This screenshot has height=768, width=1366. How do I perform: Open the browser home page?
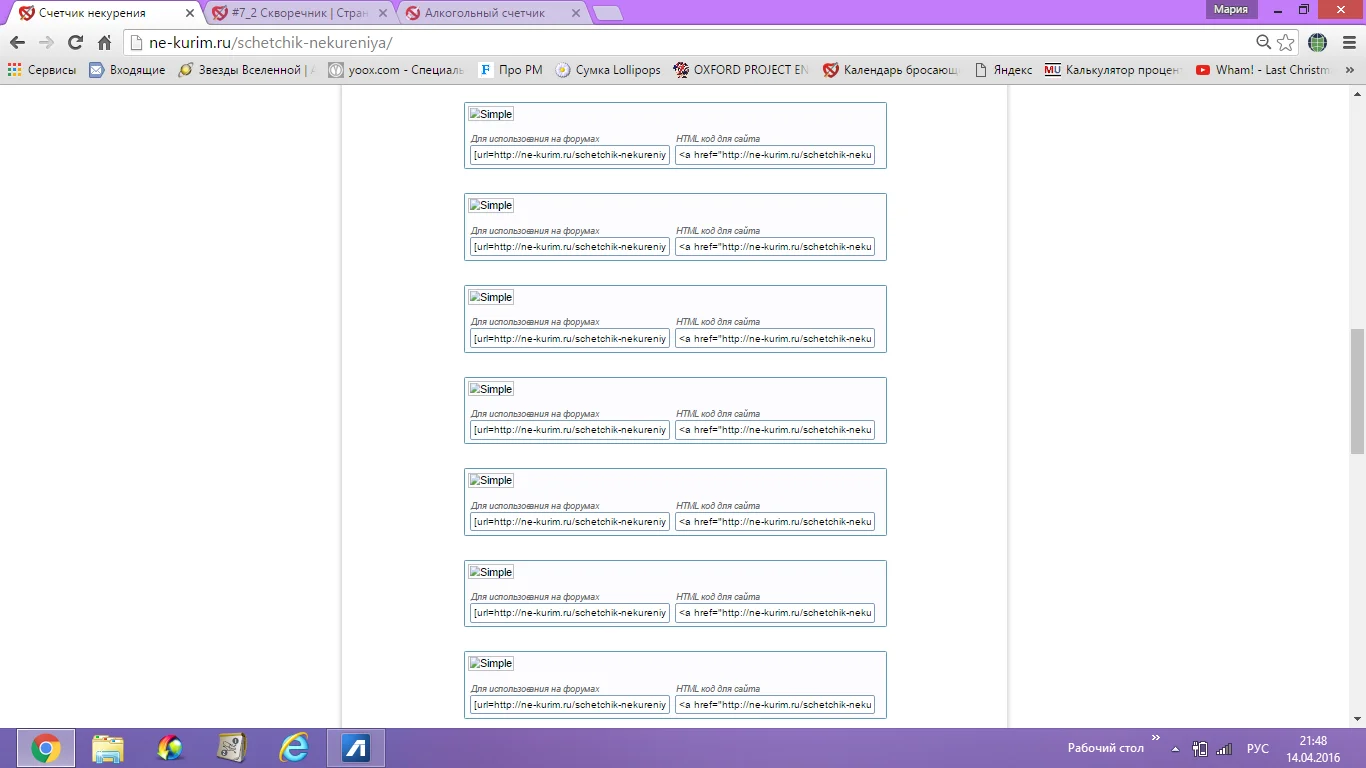point(104,43)
